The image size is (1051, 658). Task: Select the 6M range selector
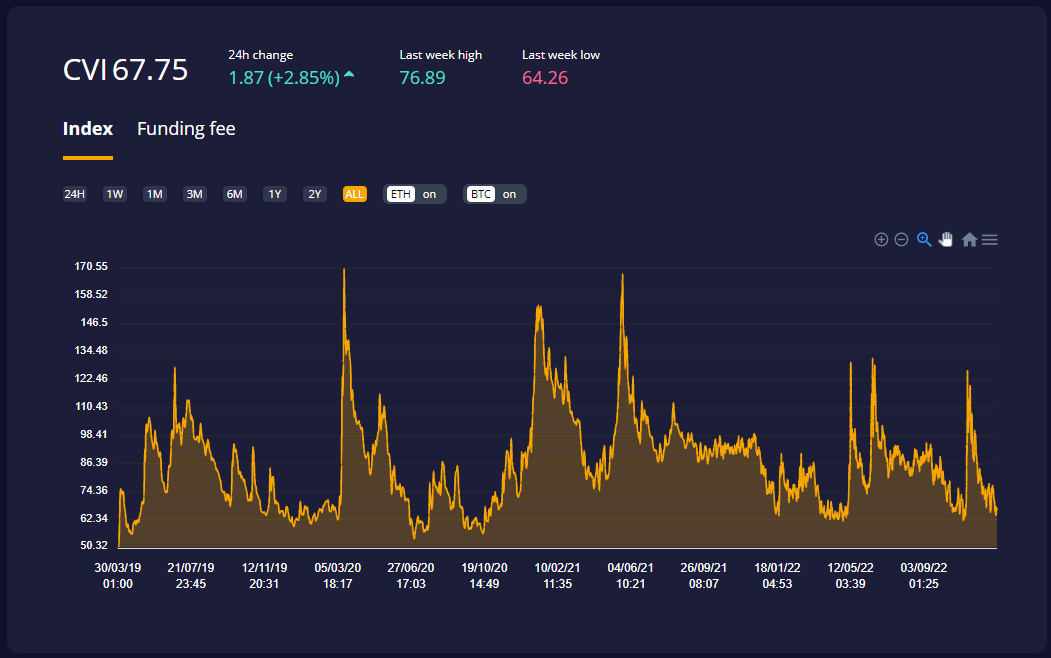[235, 194]
